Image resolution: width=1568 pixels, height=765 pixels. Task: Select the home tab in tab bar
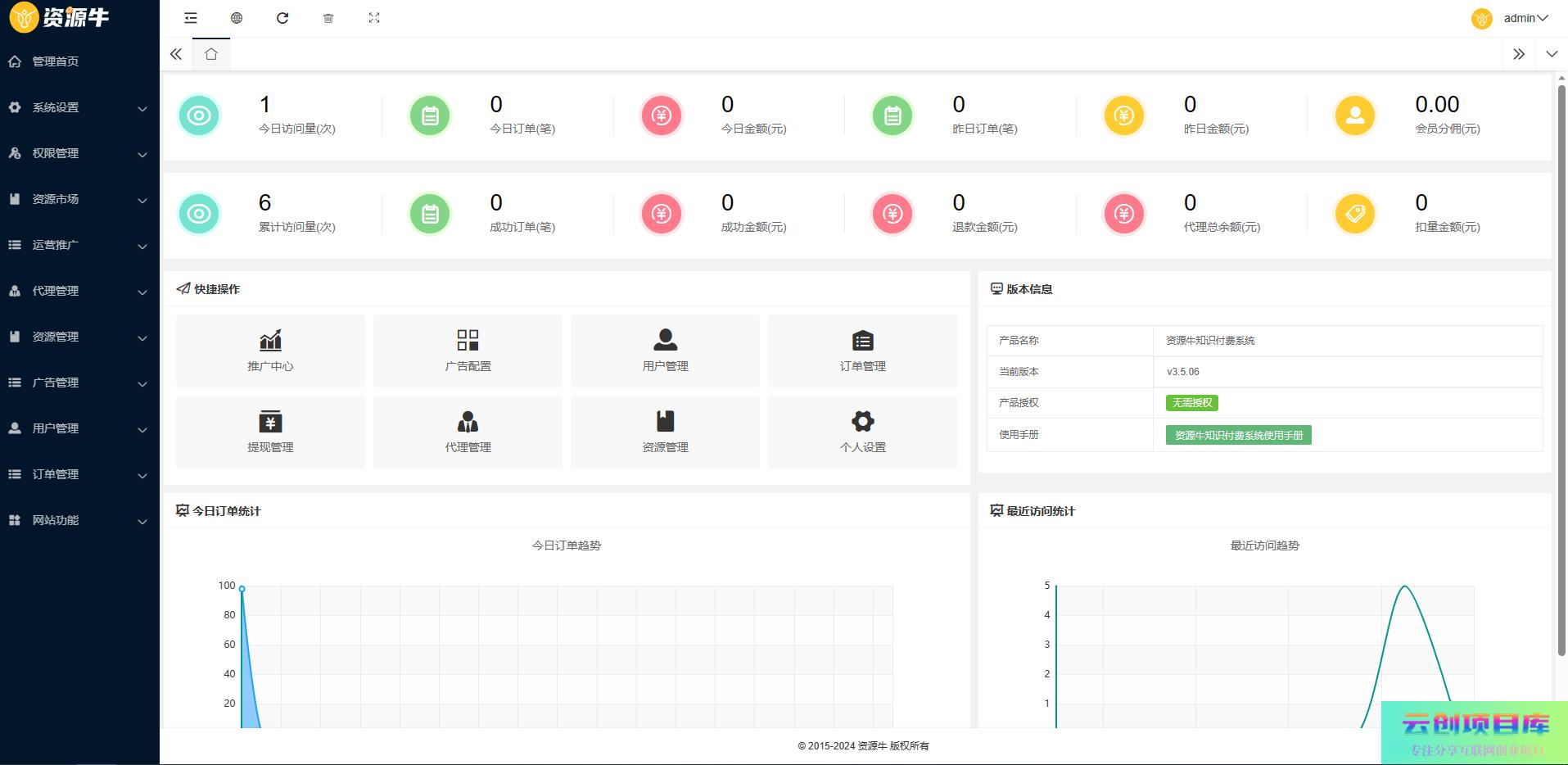pyautogui.click(x=211, y=54)
